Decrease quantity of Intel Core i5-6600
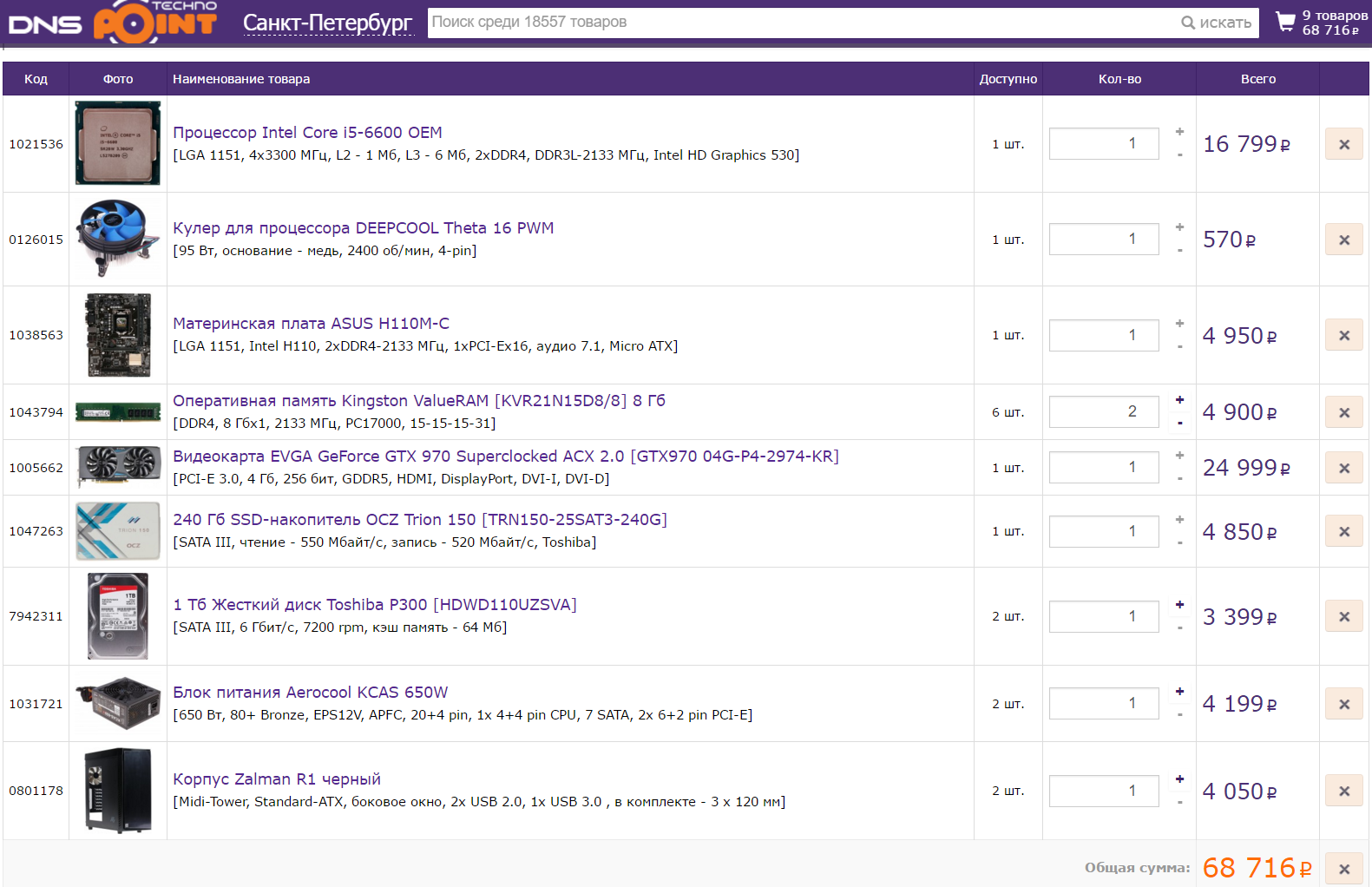The width and height of the screenshot is (1372, 887). [x=1179, y=155]
